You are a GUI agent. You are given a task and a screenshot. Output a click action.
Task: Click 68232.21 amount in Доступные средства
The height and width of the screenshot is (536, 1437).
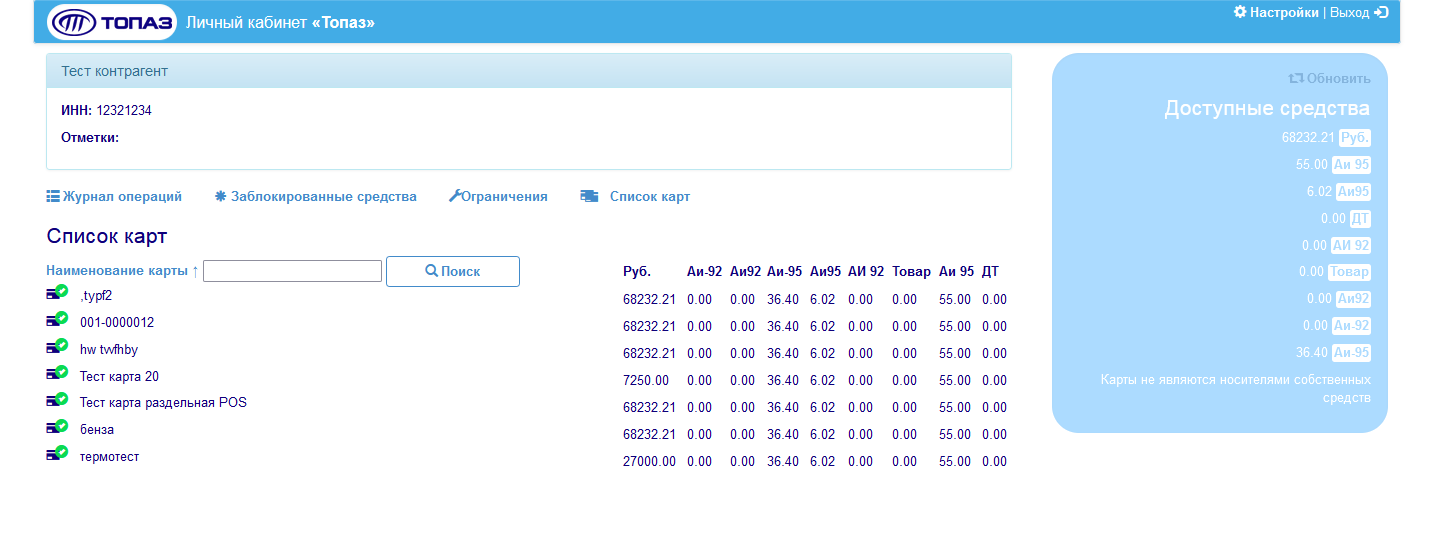1308,137
